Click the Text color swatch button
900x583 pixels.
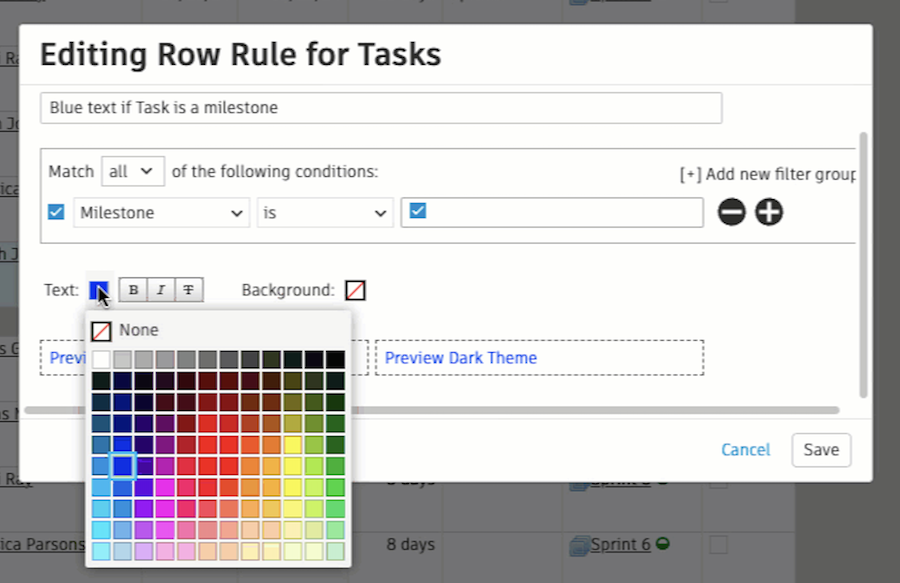(99, 290)
